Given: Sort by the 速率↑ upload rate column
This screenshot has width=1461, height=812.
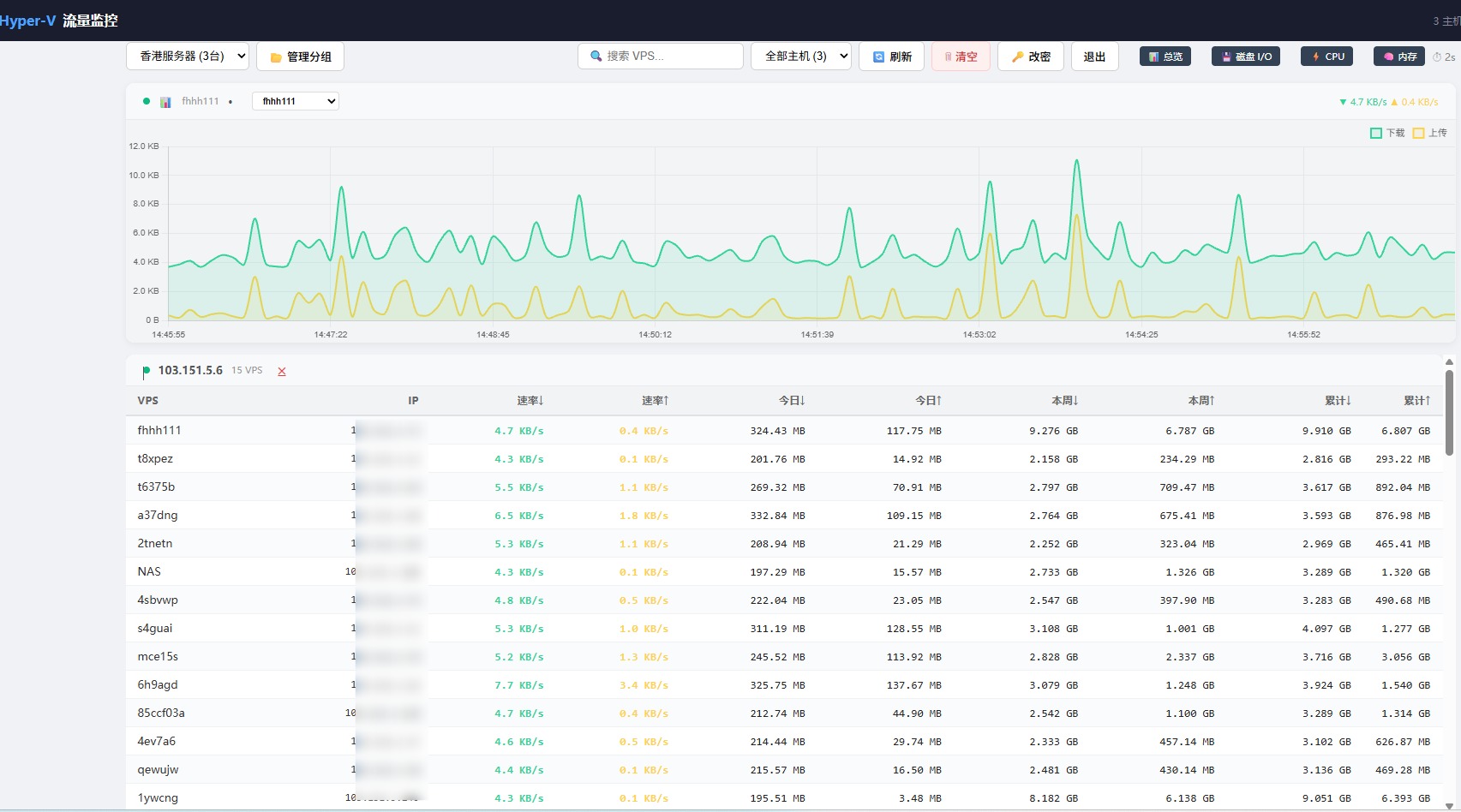Looking at the screenshot, I should 656,401.
